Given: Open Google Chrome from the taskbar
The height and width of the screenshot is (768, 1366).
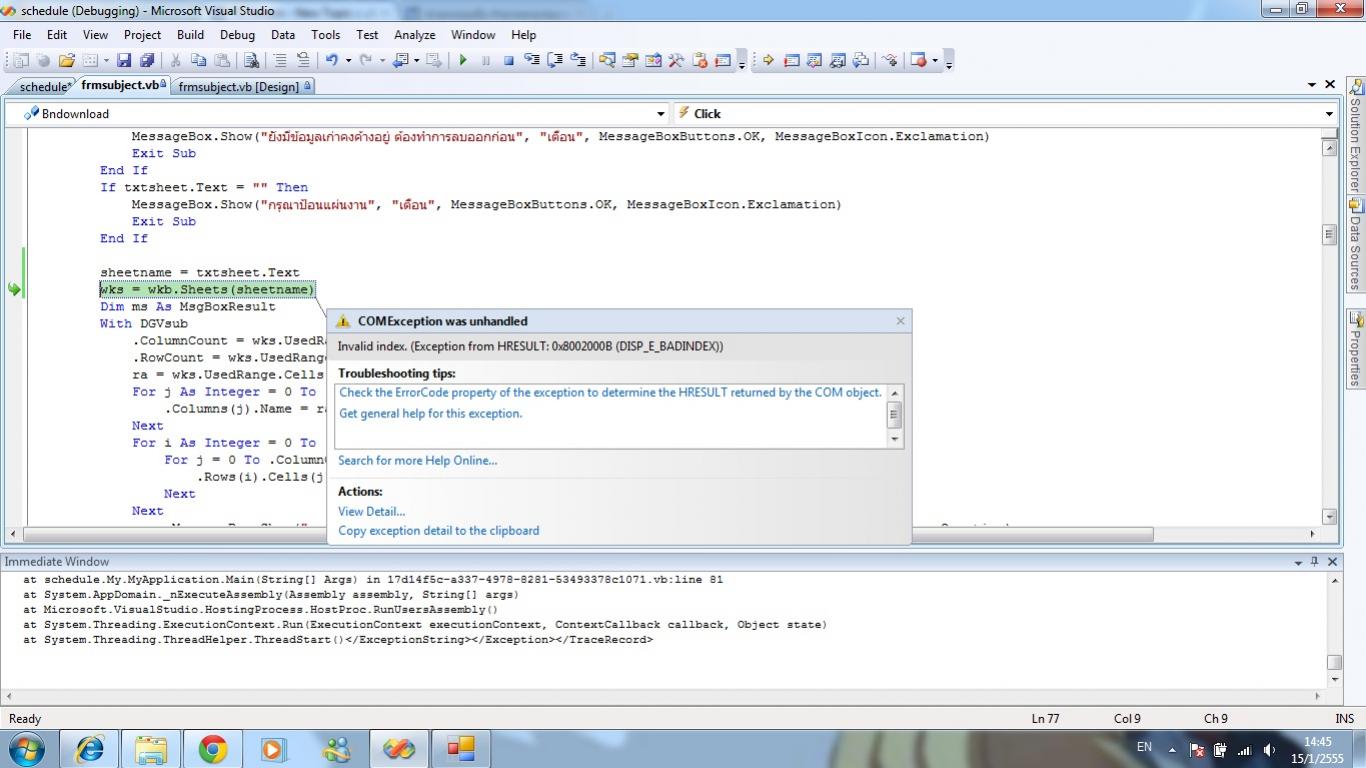Looking at the screenshot, I should click(212, 749).
